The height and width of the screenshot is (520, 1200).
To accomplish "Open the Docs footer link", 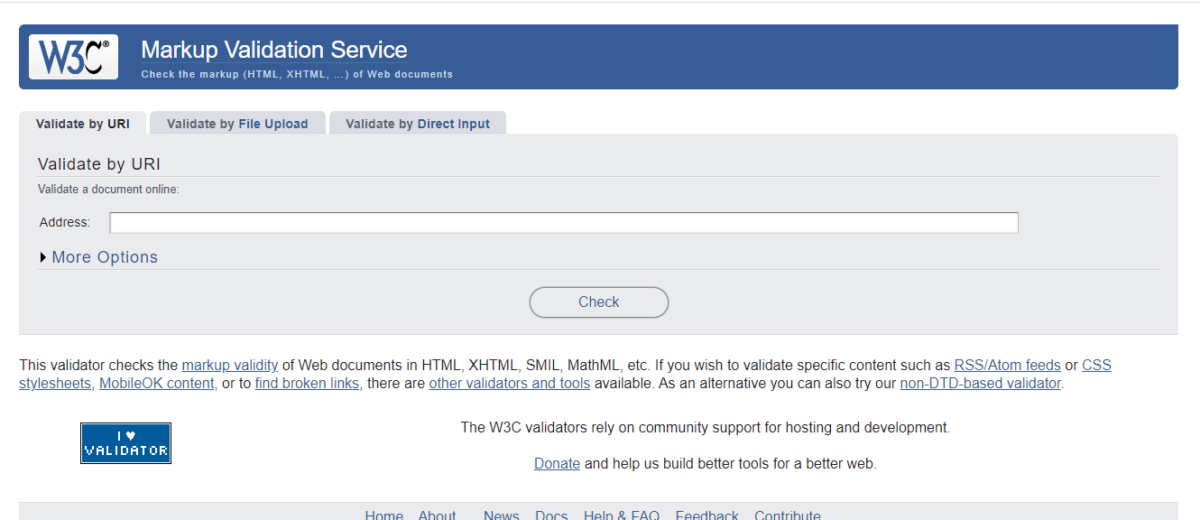I will [551, 515].
